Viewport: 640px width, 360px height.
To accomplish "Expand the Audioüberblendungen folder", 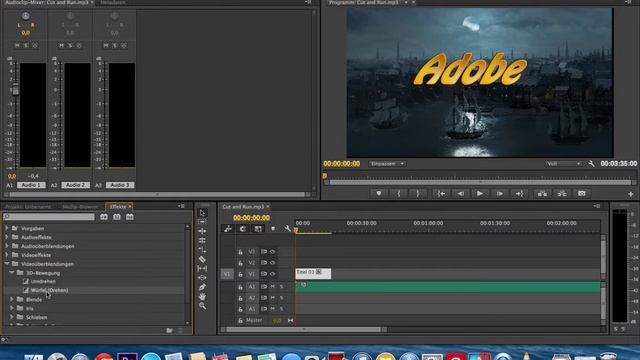I will tap(7, 246).
